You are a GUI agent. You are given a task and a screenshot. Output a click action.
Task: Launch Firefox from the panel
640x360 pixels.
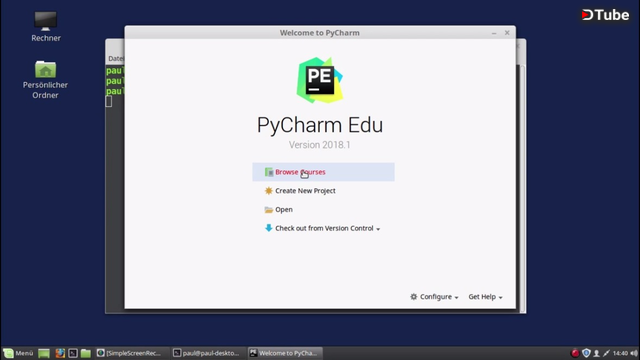tap(60, 353)
